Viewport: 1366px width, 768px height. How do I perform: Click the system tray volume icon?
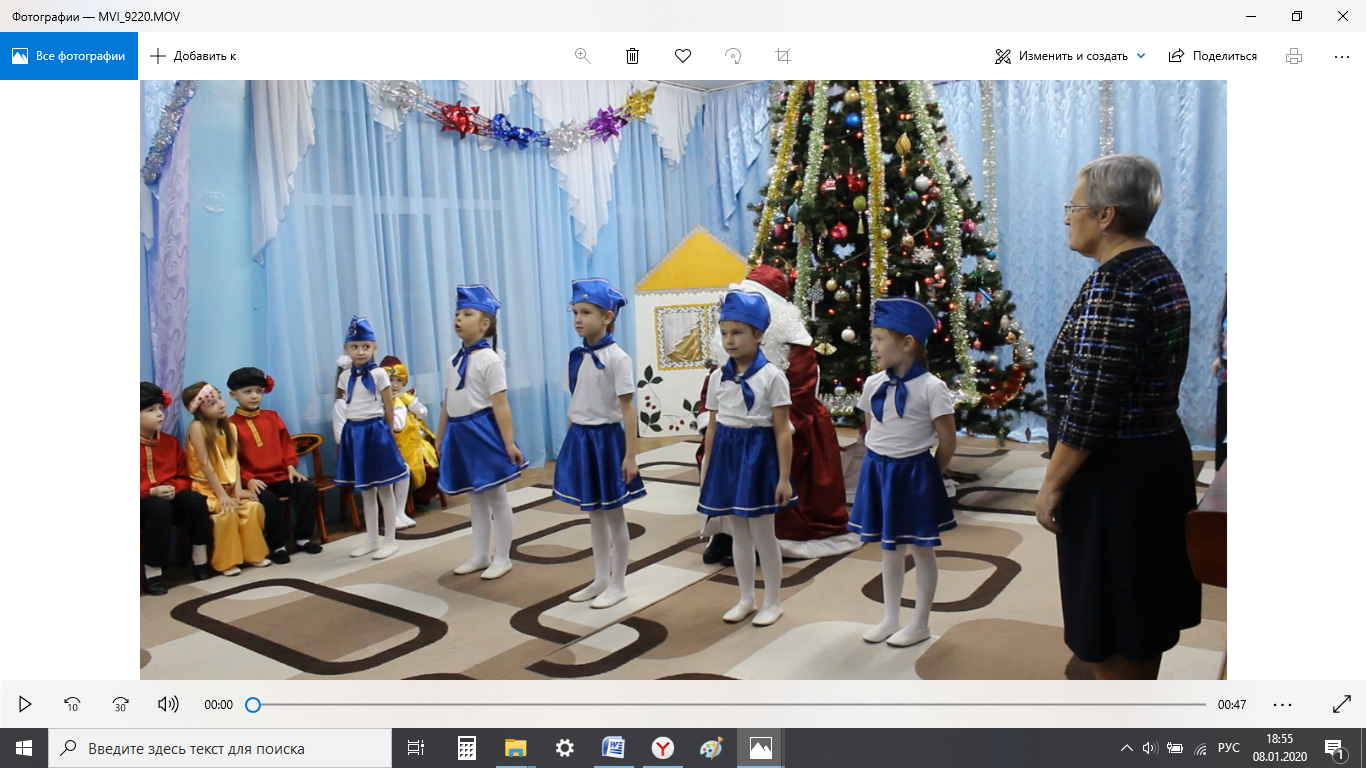tap(1150, 748)
